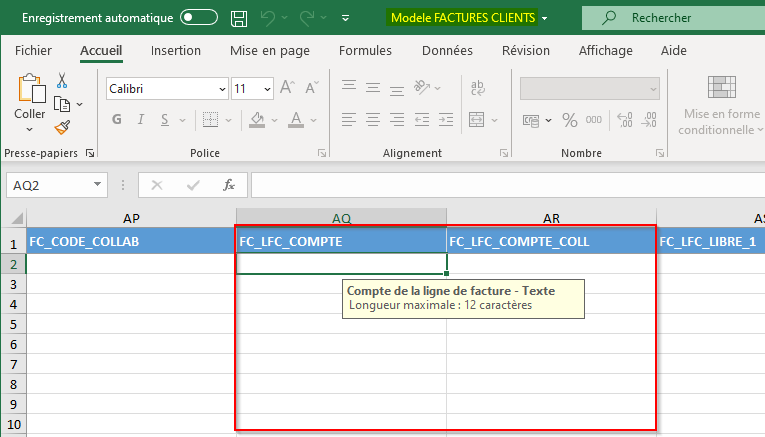Toggle italic with the I button
The height and width of the screenshot is (437, 765).
pos(141,119)
